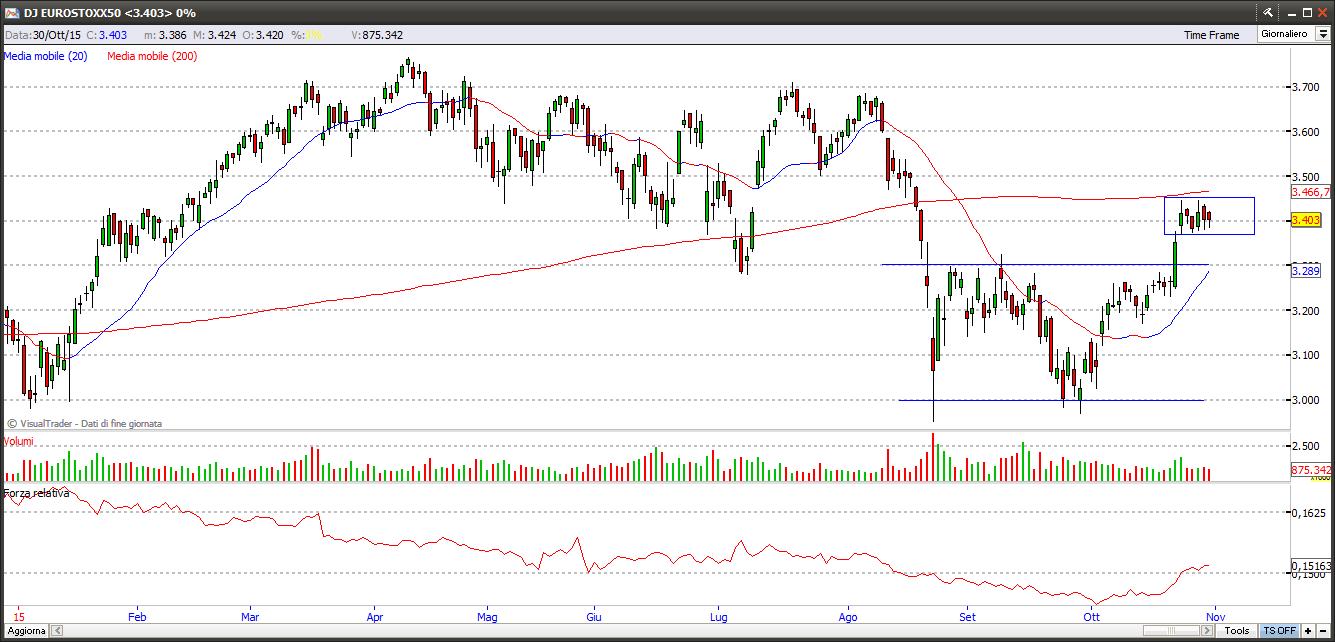
Task: Click the 0,15163 relative strength value tag
Action: (x=1311, y=565)
